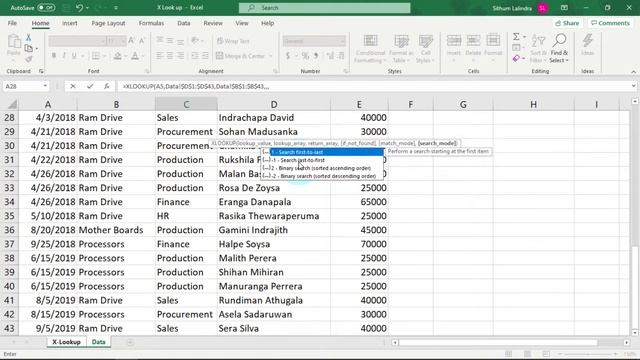Viewport: 640px width, 360px height.
Task: Toggle Underline formatting
Action: click(x=74, y=56)
